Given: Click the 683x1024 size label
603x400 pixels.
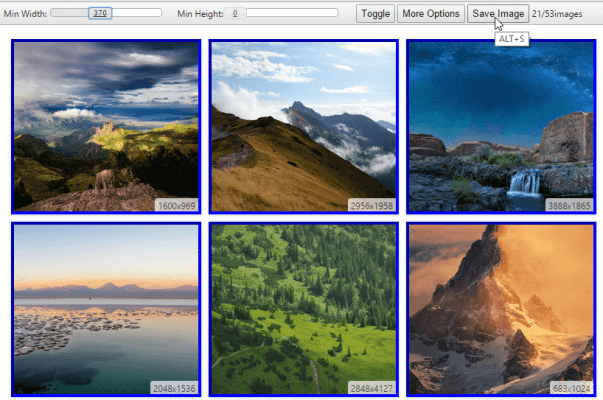Looking at the screenshot, I should pos(572,388).
